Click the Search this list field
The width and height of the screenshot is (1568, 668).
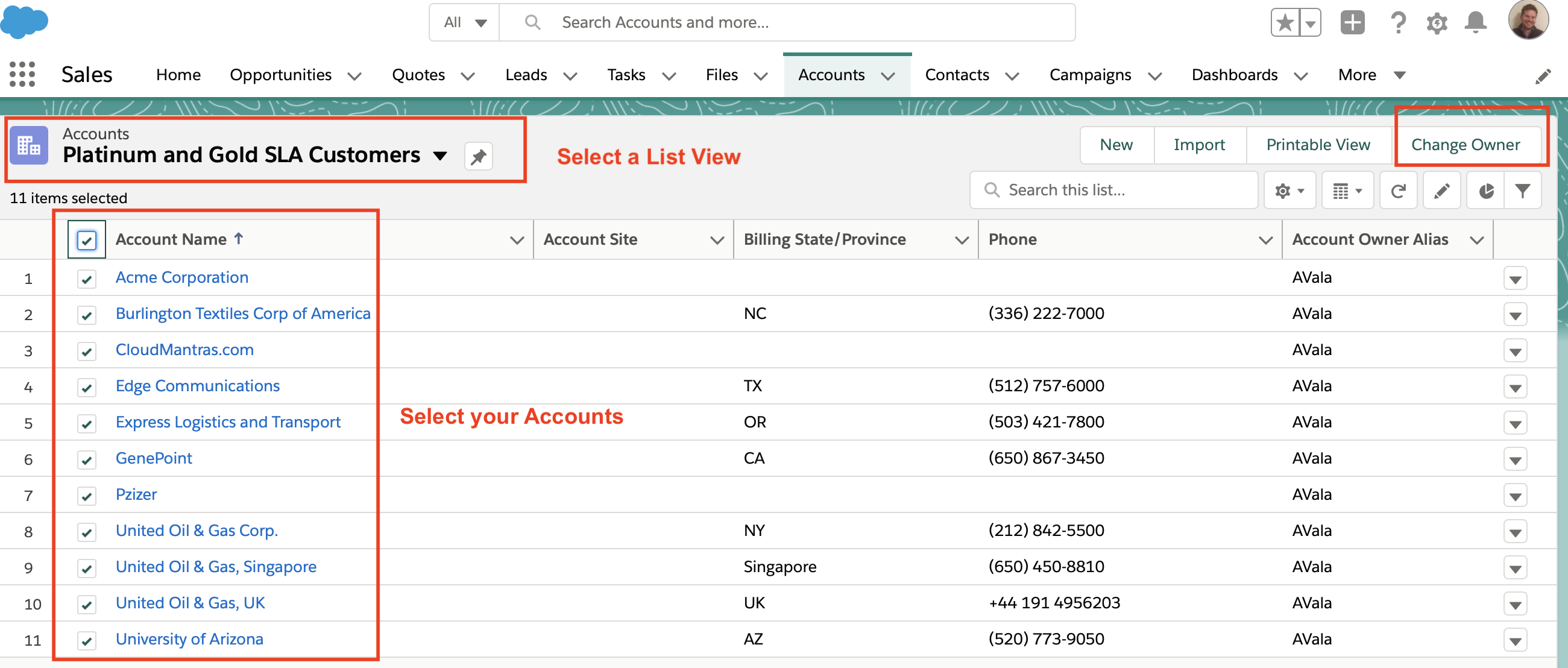coord(1114,191)
